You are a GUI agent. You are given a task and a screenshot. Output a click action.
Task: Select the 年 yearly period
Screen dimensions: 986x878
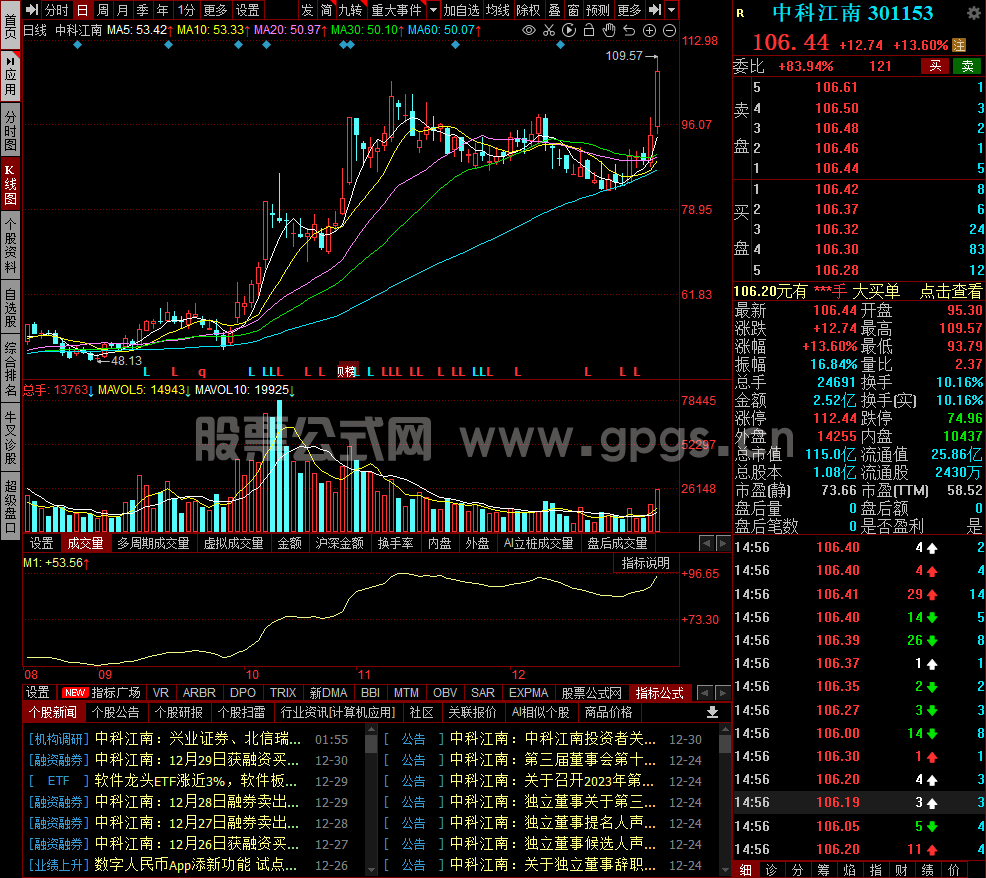click(x=163, y=10)
